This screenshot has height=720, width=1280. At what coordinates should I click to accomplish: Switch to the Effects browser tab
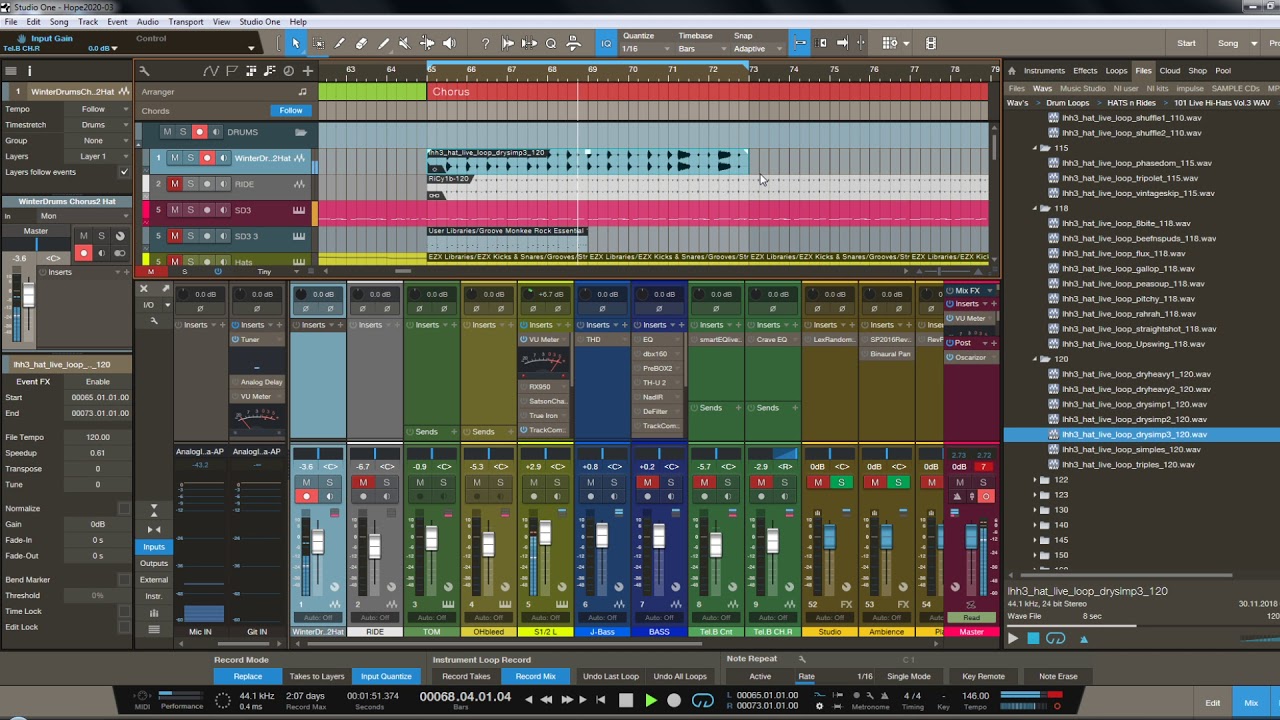pyautogui.click(x=1085, y=71)
